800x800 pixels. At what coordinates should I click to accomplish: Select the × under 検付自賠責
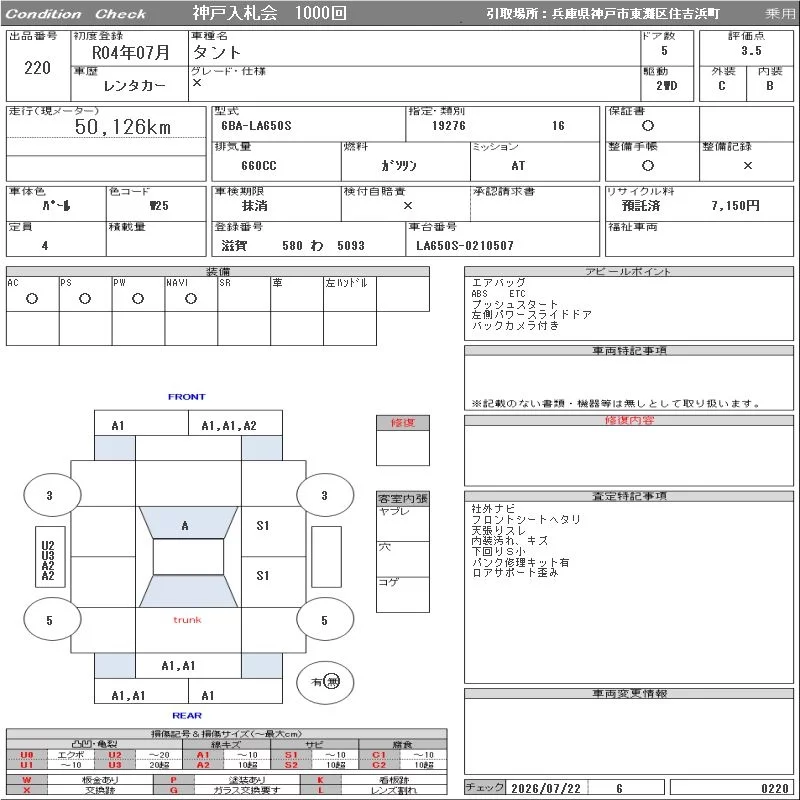408,206
